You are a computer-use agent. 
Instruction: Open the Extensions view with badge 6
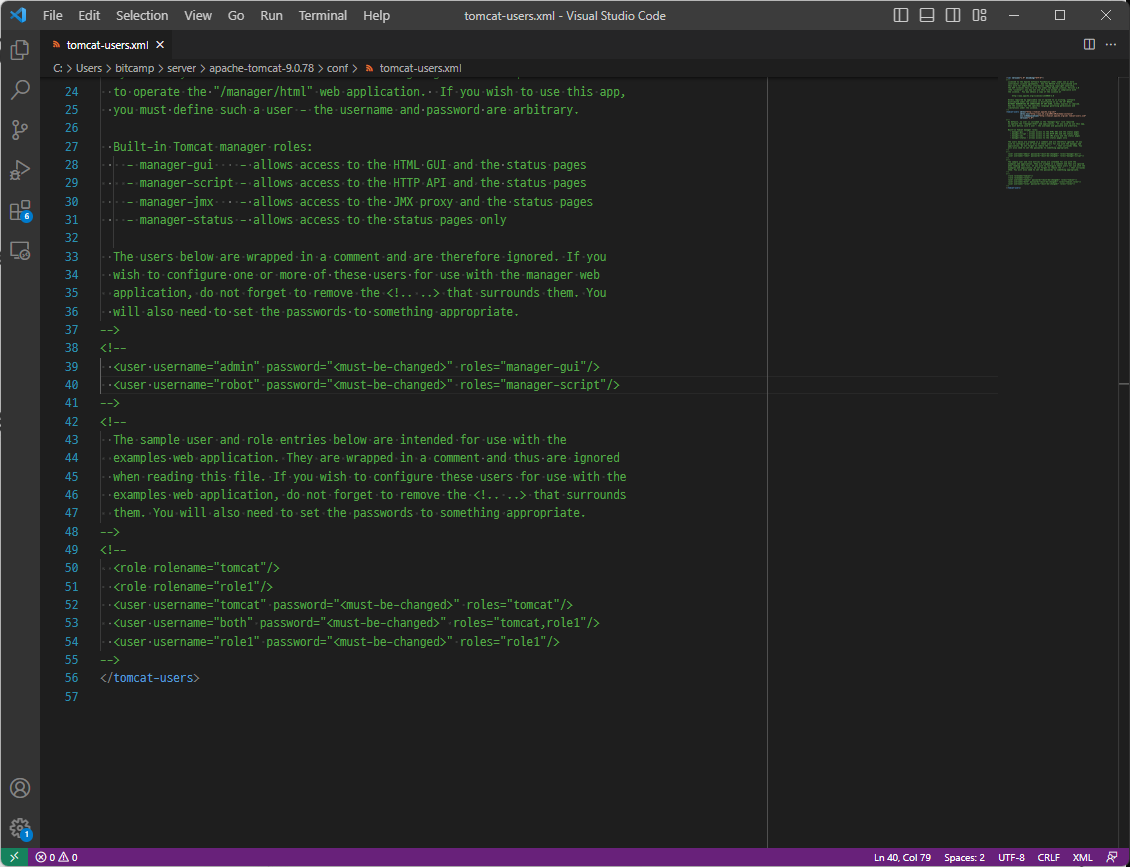coord(20,210)
